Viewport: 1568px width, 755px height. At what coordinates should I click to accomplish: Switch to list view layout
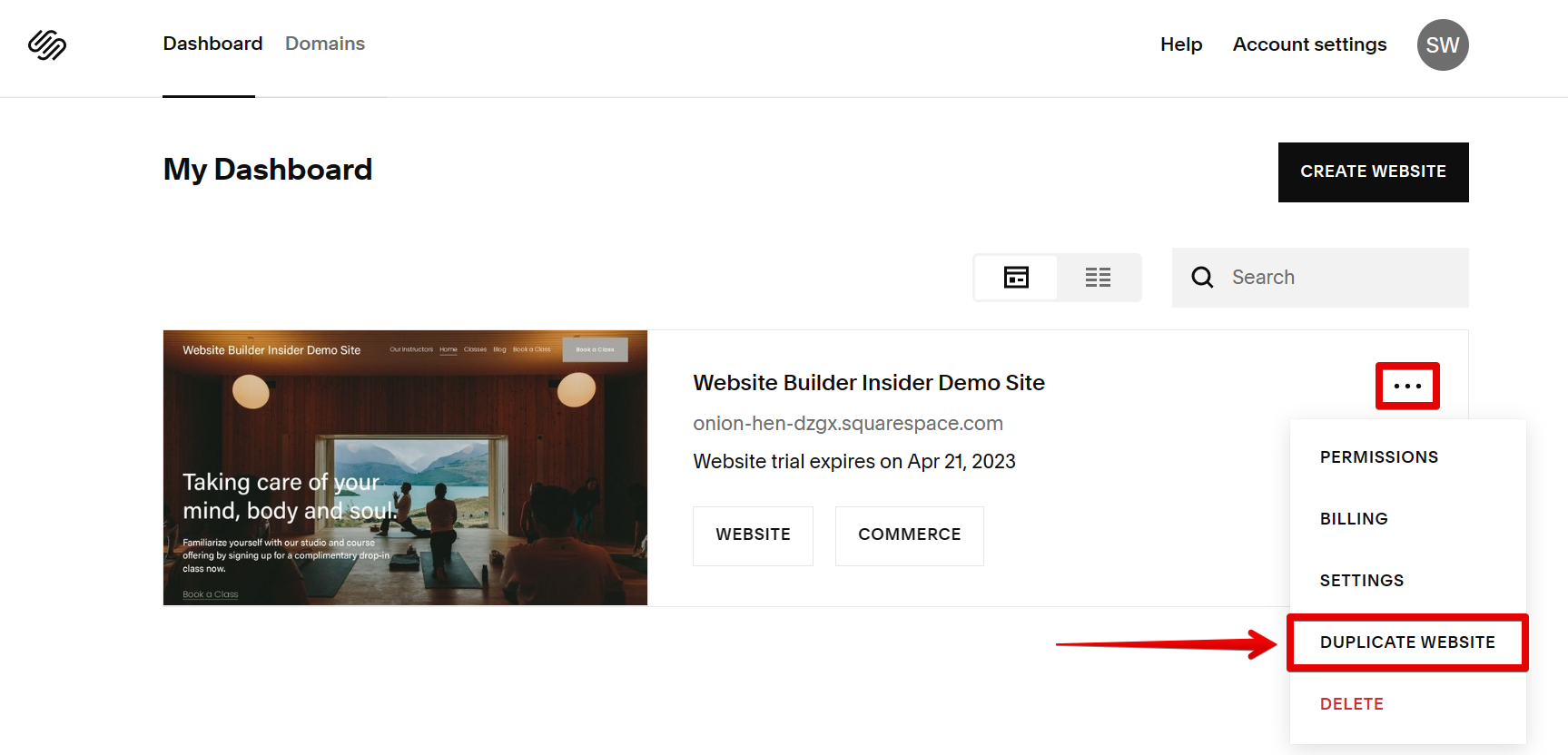(x=1098, y=278)
